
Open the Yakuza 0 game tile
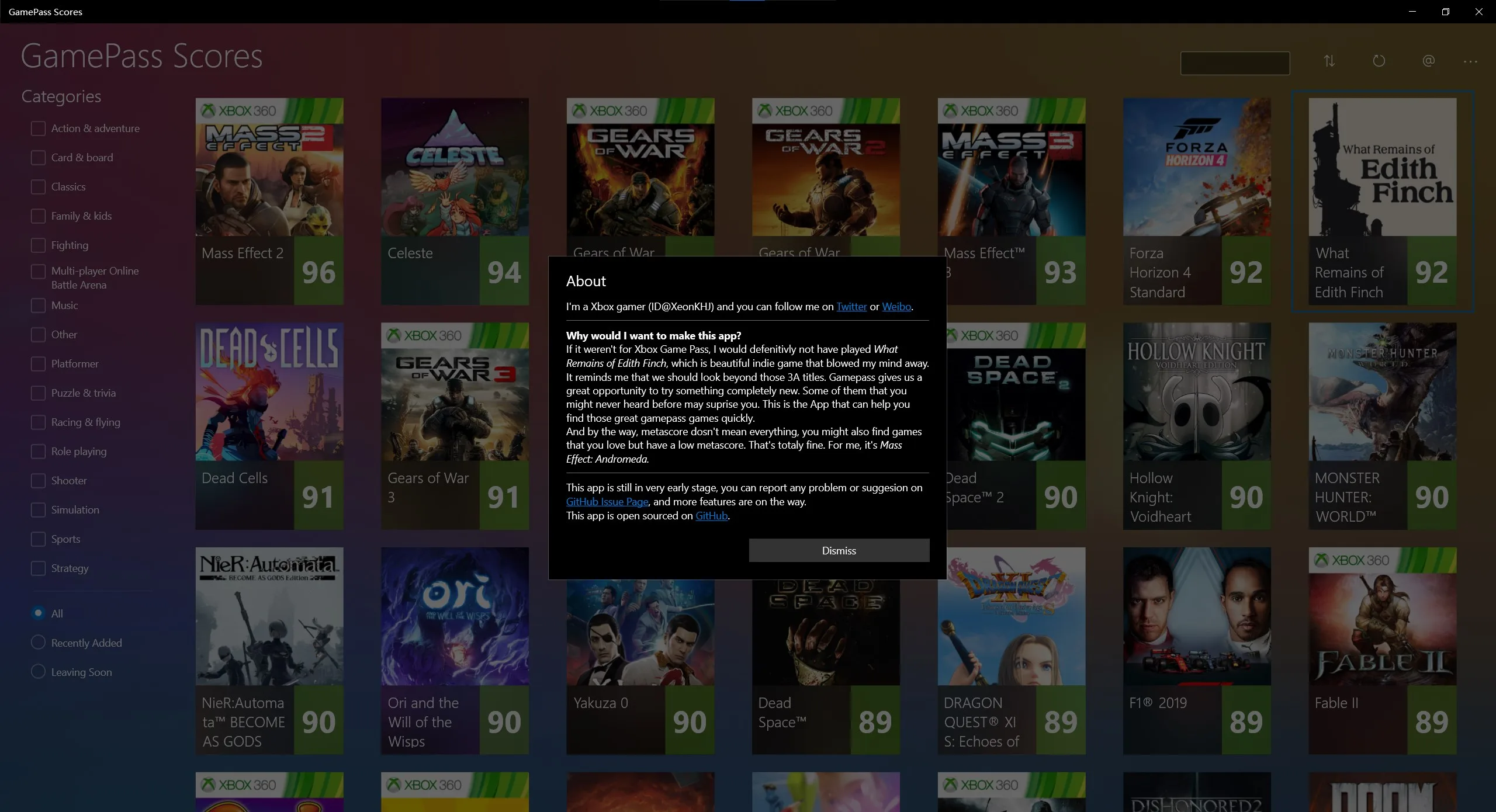point(640,667)
